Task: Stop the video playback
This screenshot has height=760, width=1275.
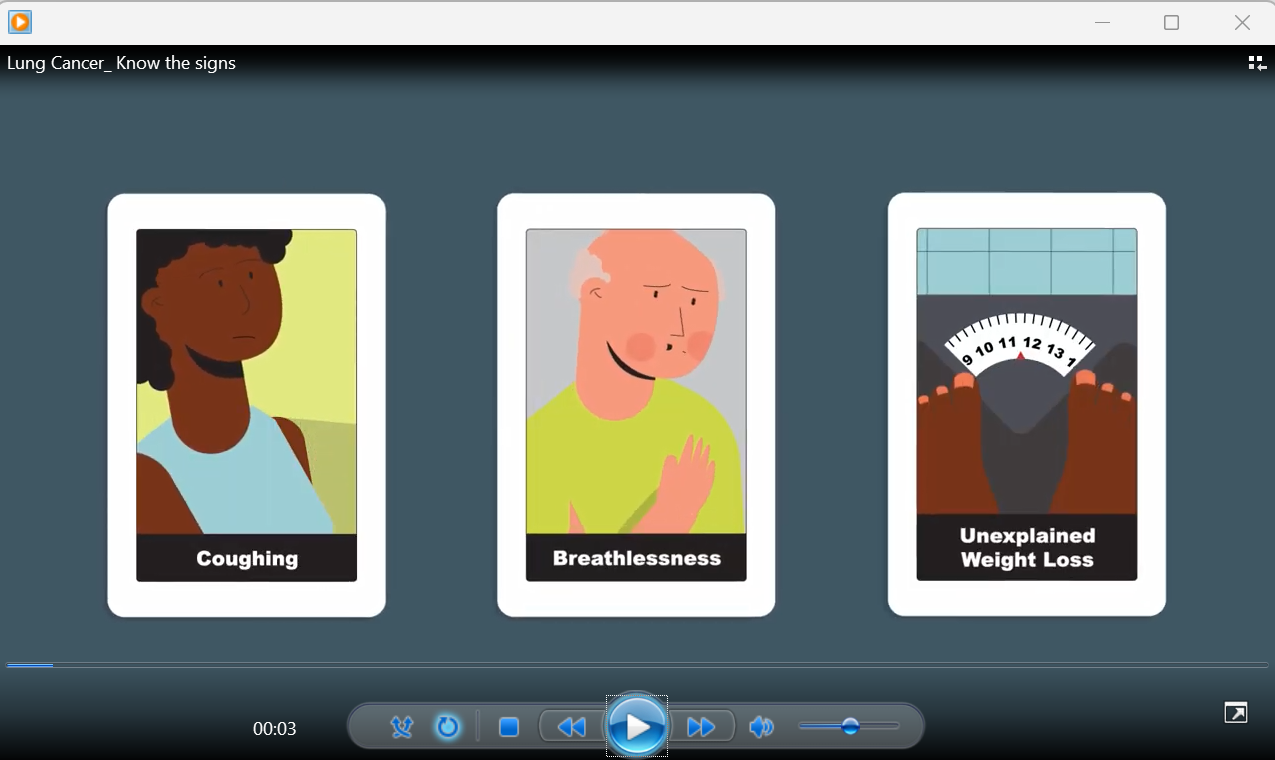Action: tap(509, 727)
